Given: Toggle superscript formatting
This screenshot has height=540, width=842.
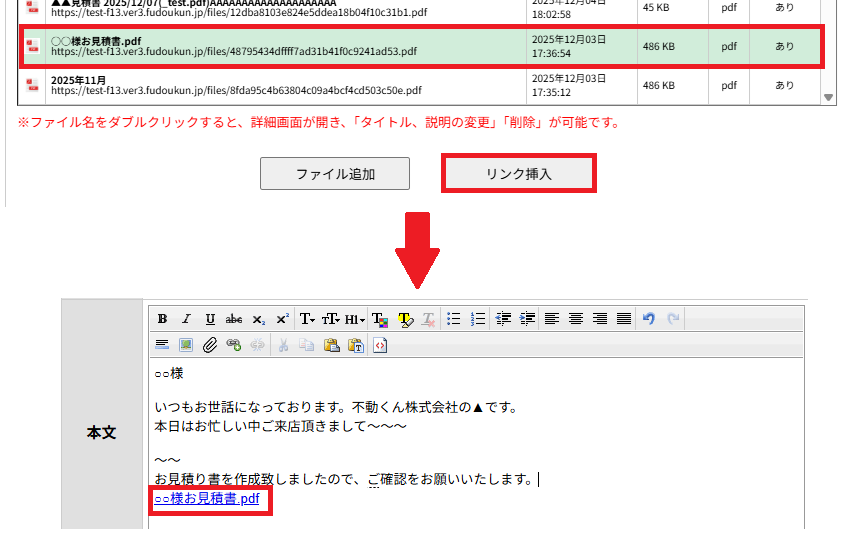Looking at the screenshot, I should (282, 319).
